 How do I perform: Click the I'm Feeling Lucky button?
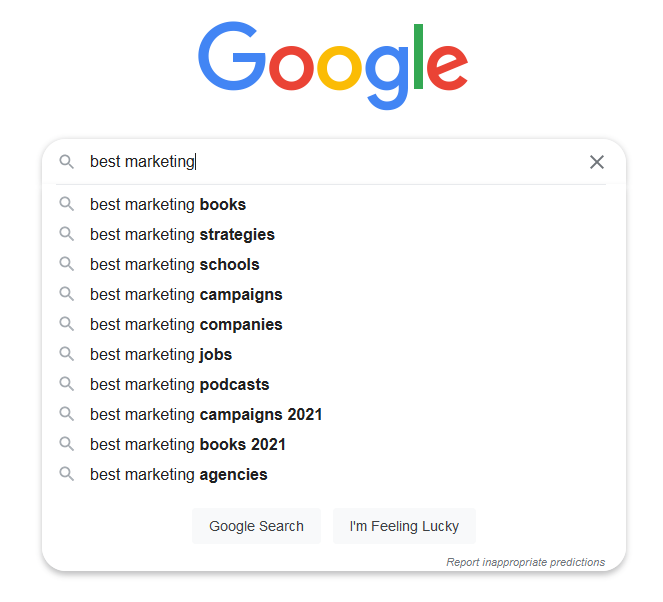[x=404, y=526]
